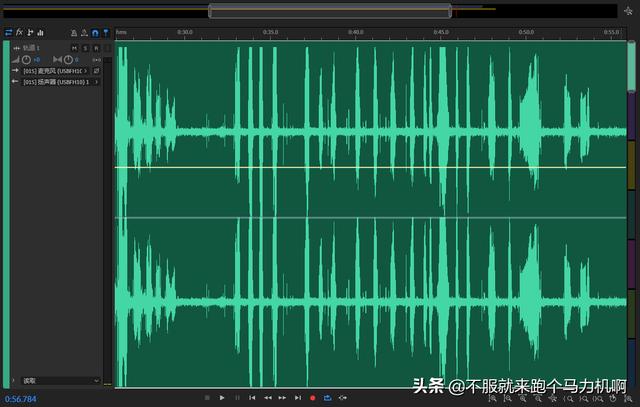Toggle loop playback in transport

[327, 398]
